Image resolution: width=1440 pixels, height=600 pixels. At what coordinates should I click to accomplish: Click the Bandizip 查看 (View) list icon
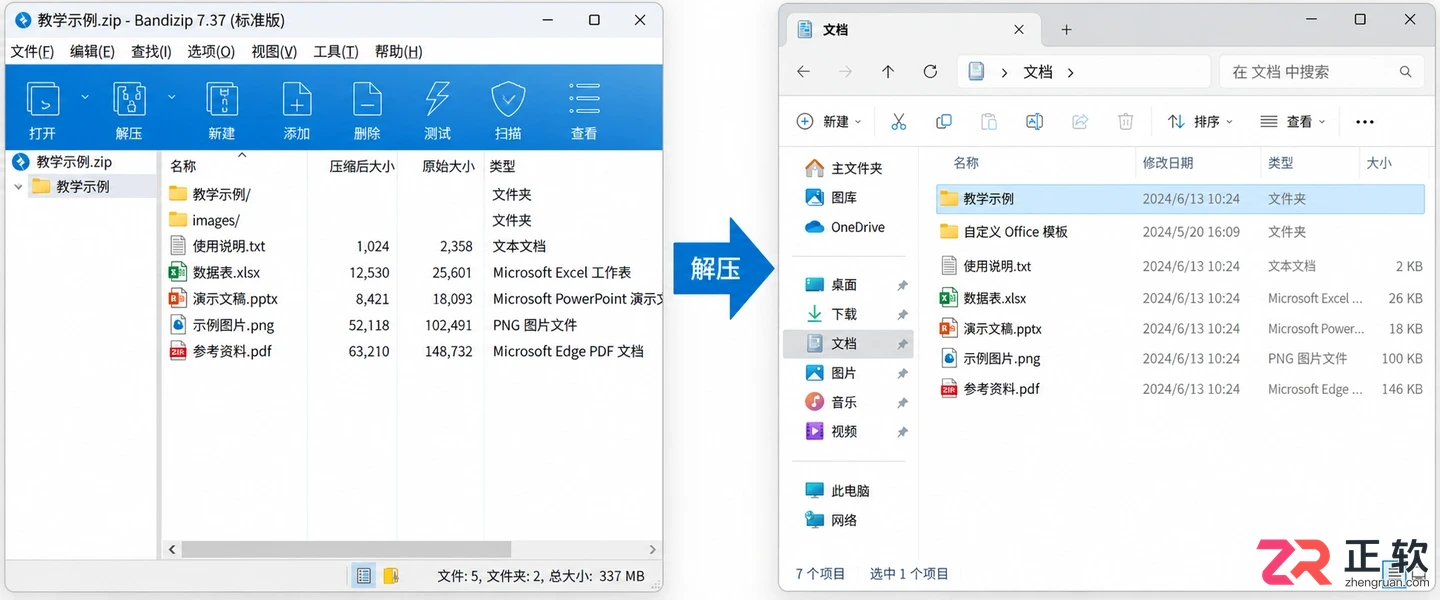point(584,100)
